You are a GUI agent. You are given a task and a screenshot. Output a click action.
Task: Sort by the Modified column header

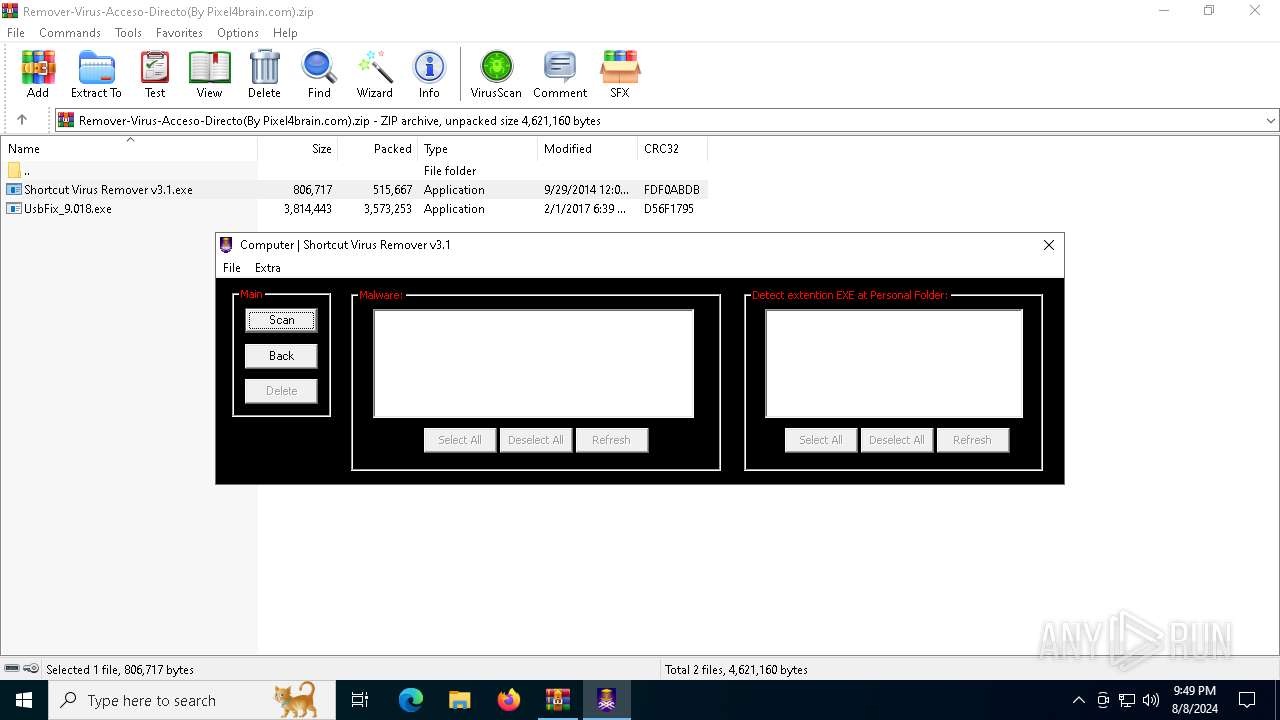[588, 149]
